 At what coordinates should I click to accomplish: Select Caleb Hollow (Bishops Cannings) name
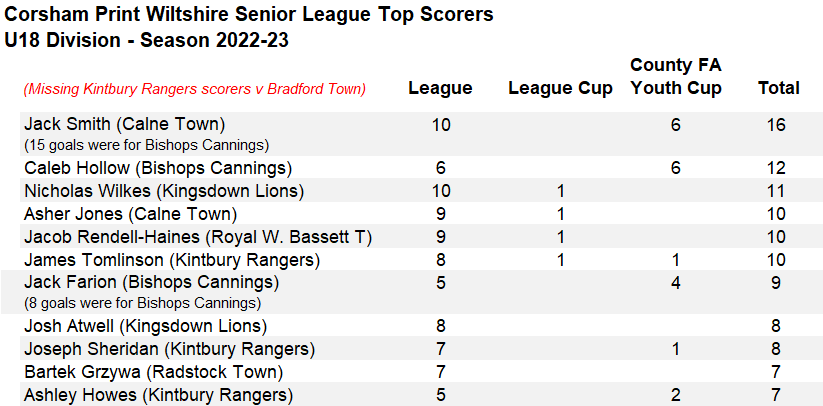158,168
